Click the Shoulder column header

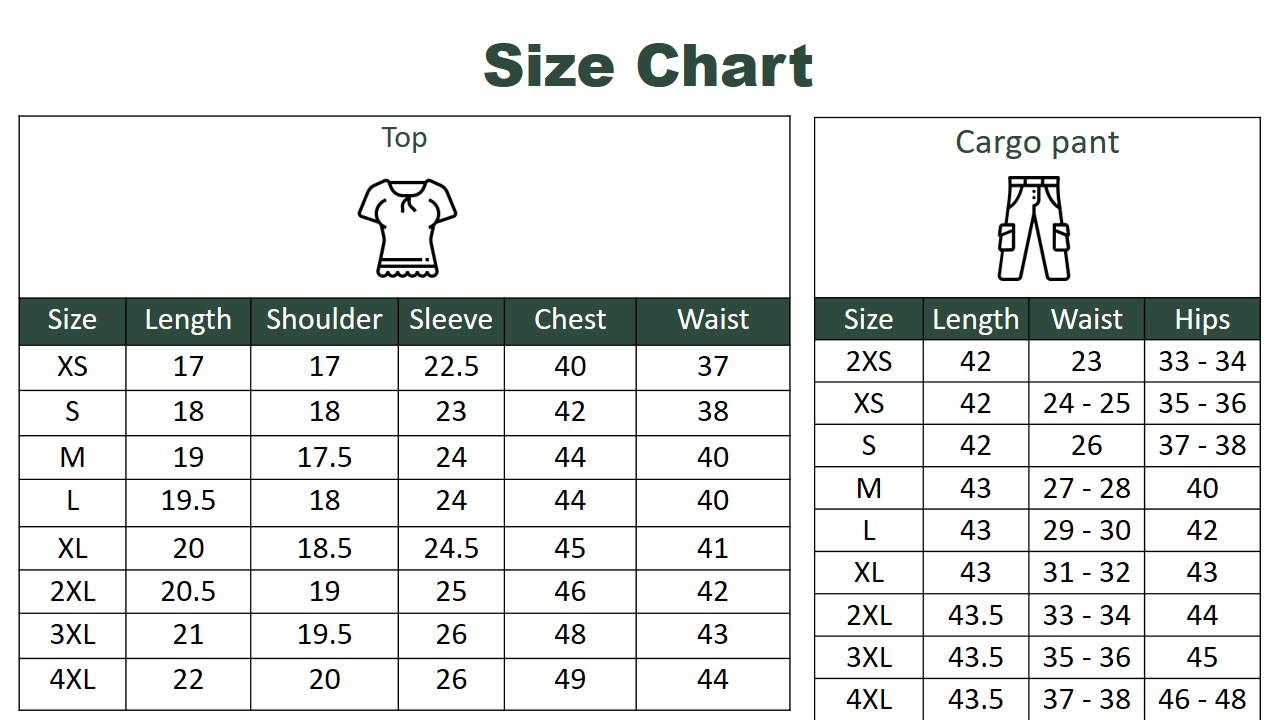(324, 320)
